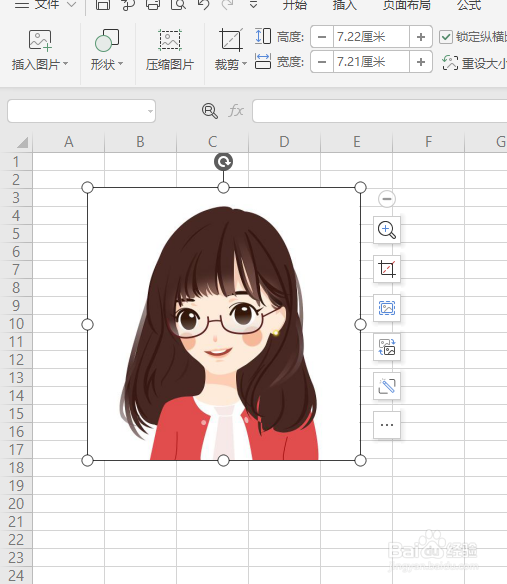Expand the Name Box dropdown arrow
Image resolution: width=507 pixels, height=584 pixels.
(x=150, y=111)
